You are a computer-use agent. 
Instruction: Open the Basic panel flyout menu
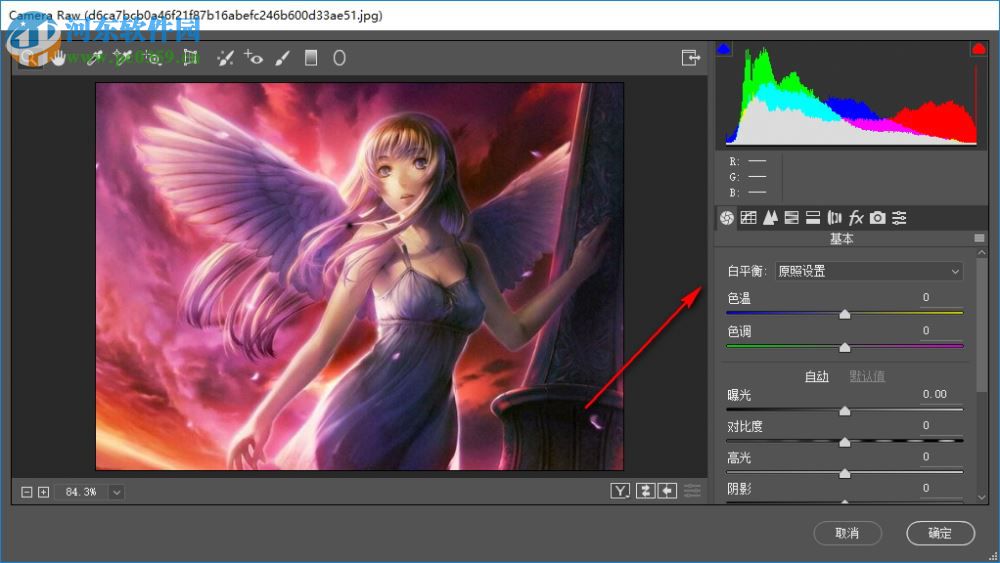click(x=979, y=238)
